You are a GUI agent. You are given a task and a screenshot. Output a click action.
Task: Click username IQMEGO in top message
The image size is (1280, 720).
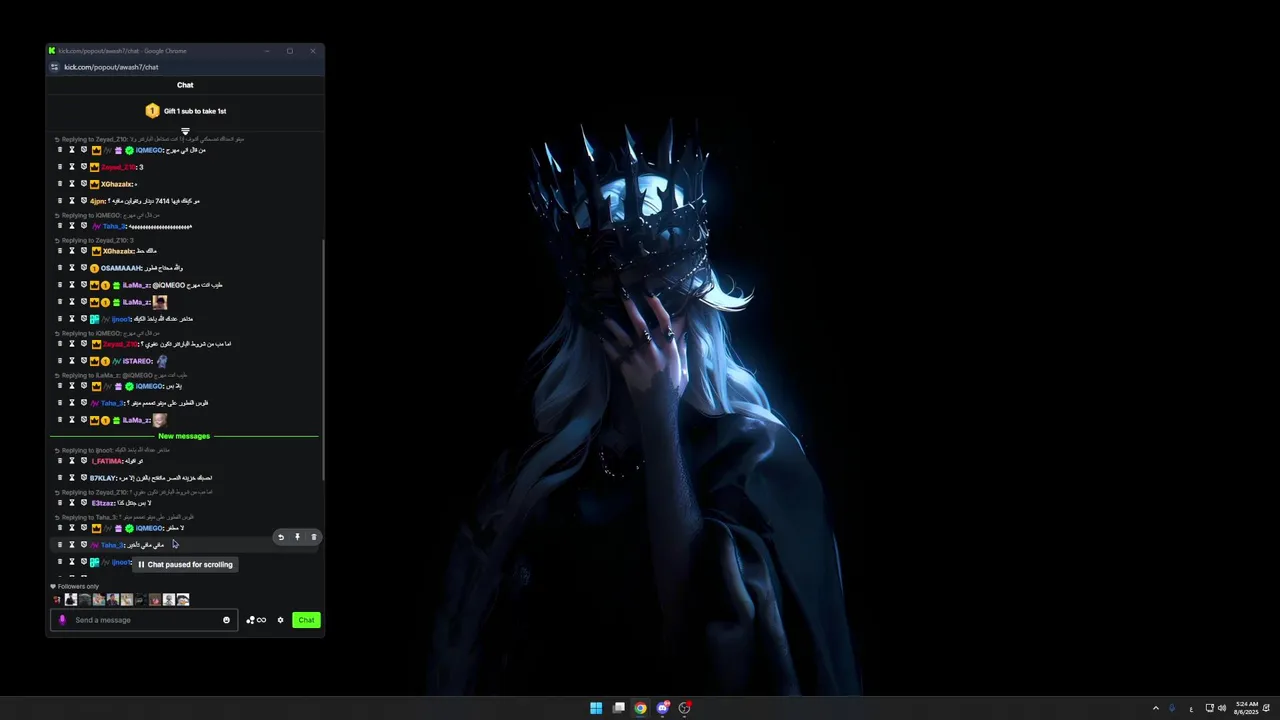pos(149,150)
